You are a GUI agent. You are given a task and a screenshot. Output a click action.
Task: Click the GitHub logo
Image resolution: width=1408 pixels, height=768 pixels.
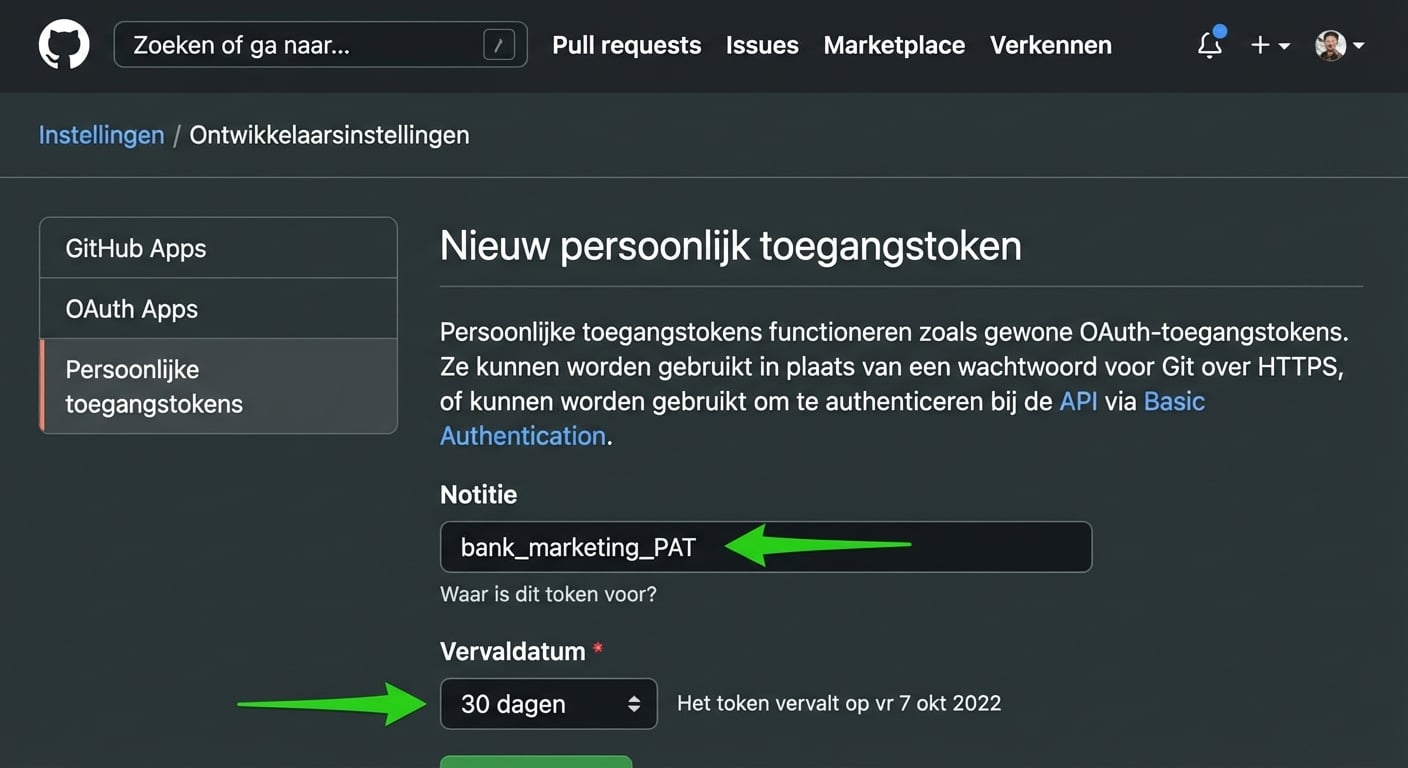[x=63, y=44]
